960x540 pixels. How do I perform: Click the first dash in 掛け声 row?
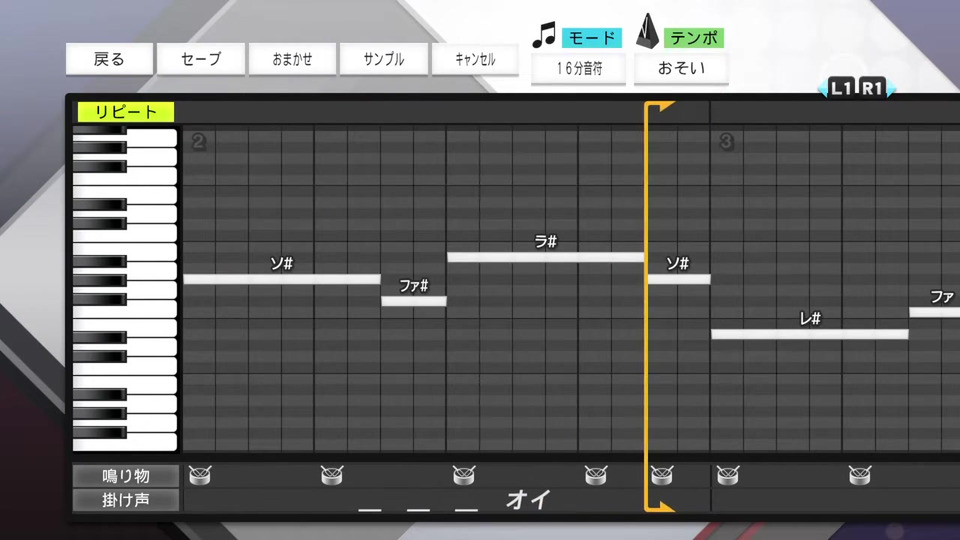tap(370, 509)
